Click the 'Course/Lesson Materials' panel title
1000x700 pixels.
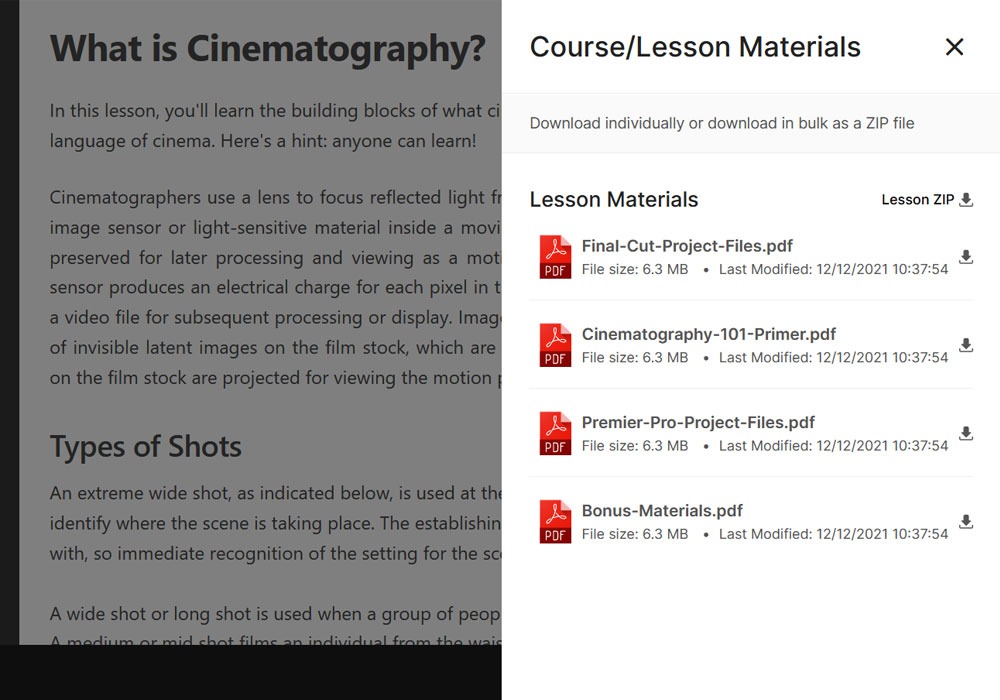pyautogui.click(x=694, y=47)
